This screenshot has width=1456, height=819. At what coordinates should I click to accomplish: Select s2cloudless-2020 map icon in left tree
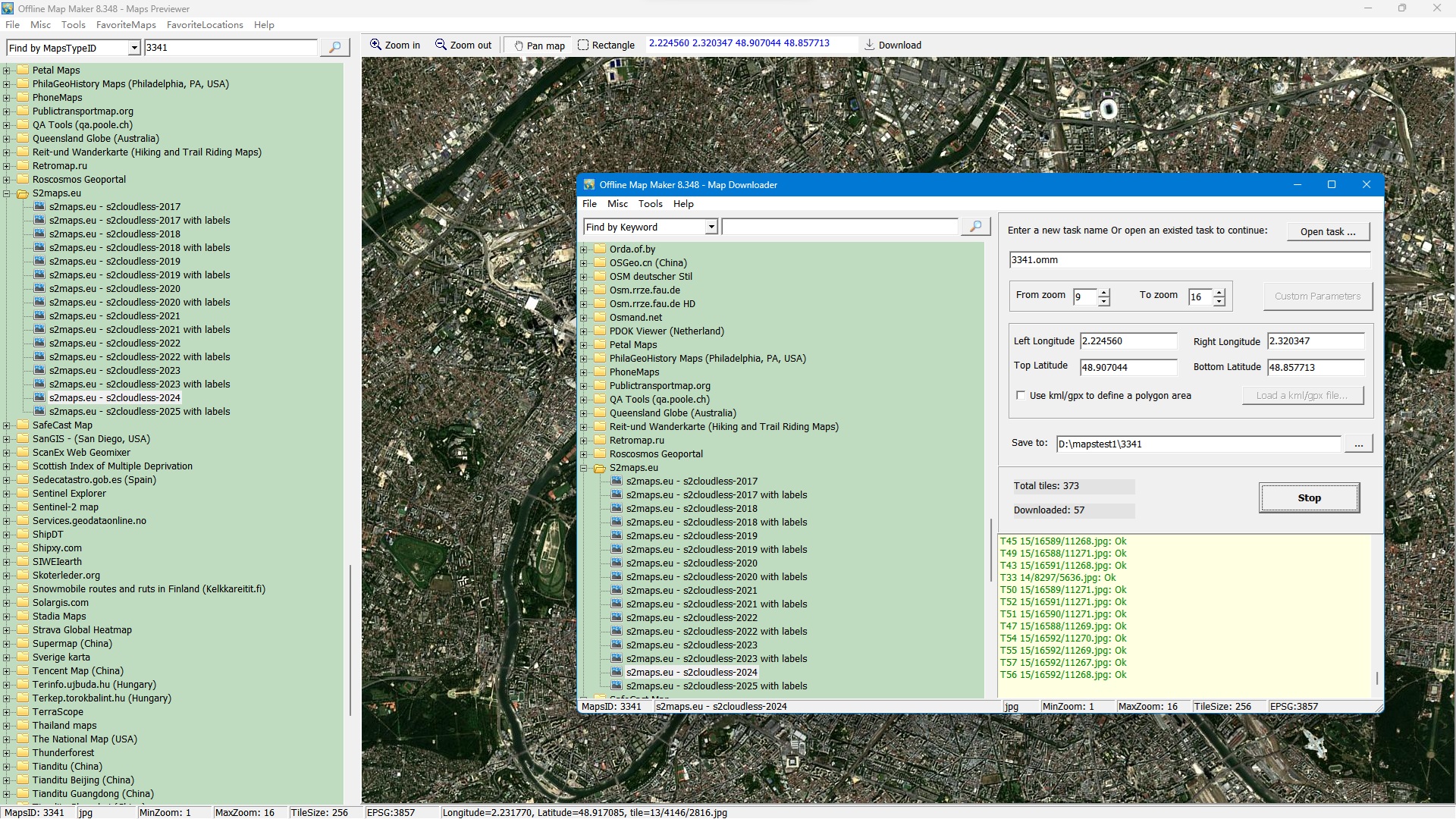pos(39,289)
